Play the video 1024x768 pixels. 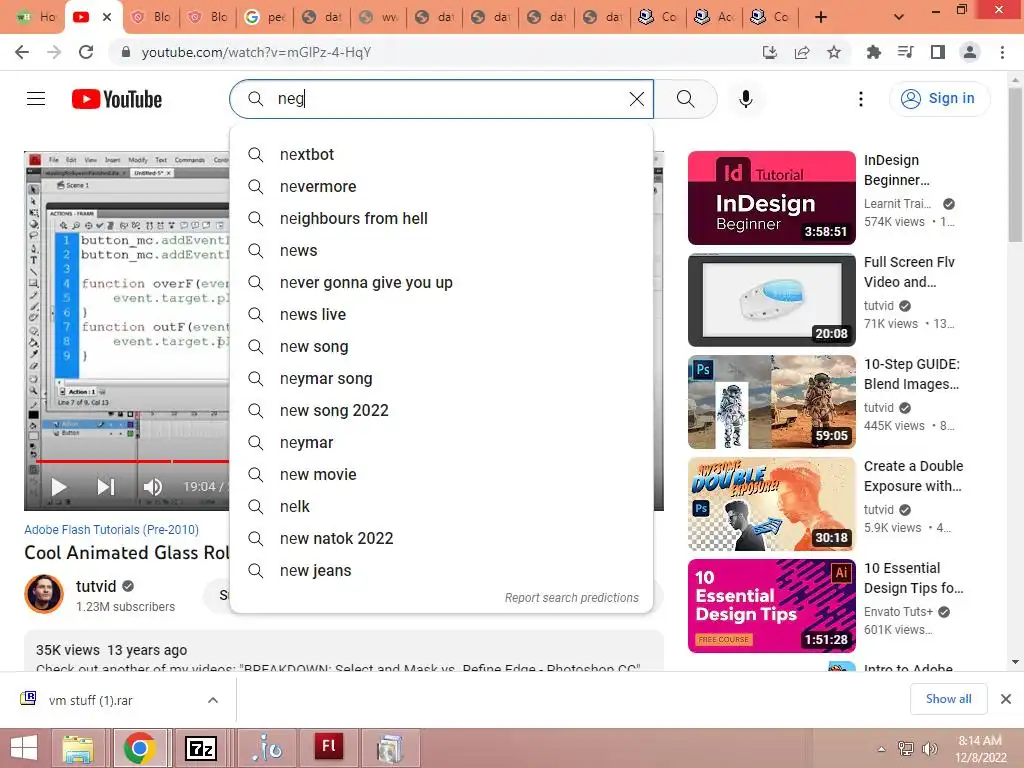click(59, 487)
